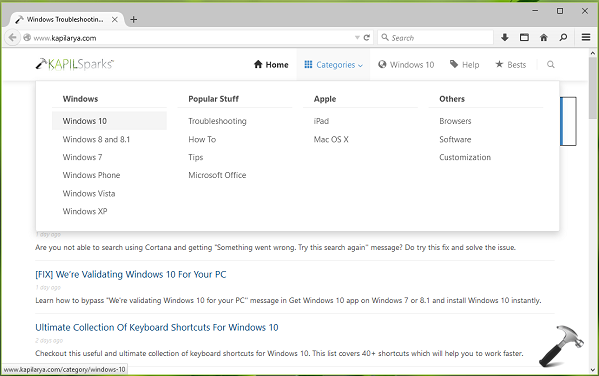Viewport: 599px width, 376px height.
Task: Open Troubleshooting category
Action: point(217,121)
